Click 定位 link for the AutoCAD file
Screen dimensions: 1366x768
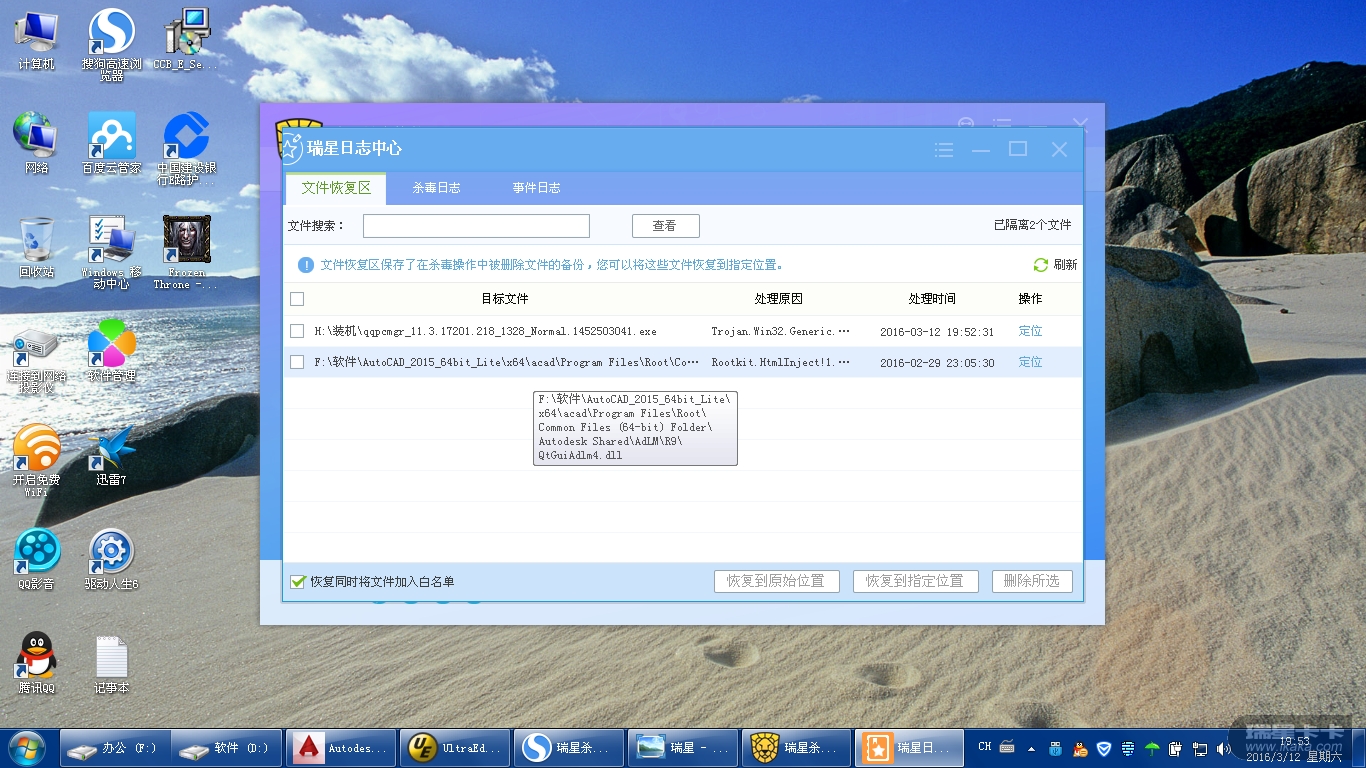click(1030, 362)
